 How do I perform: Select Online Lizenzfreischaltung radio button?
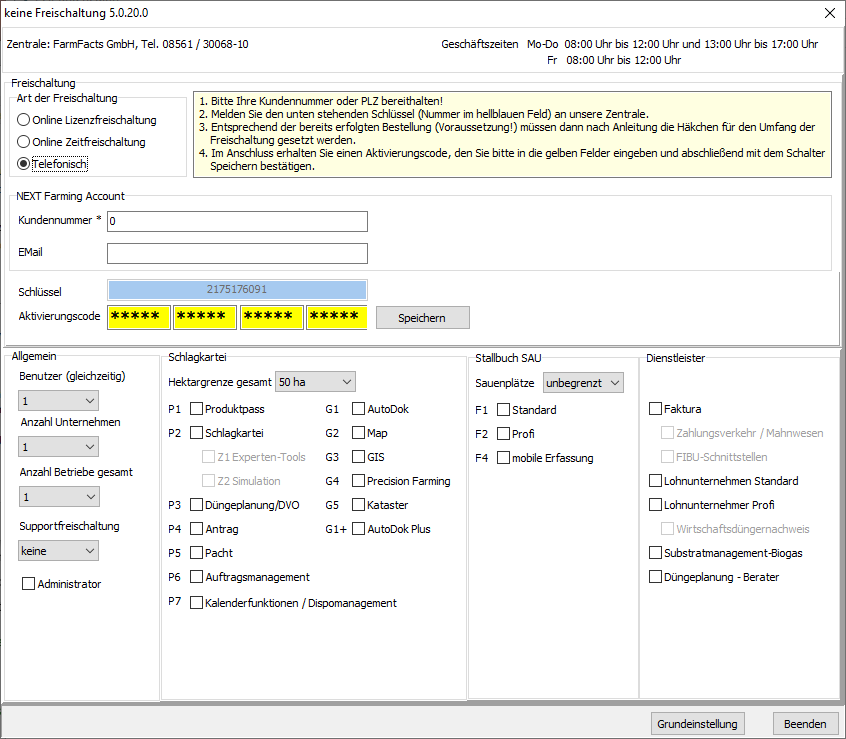click(24, 120)
